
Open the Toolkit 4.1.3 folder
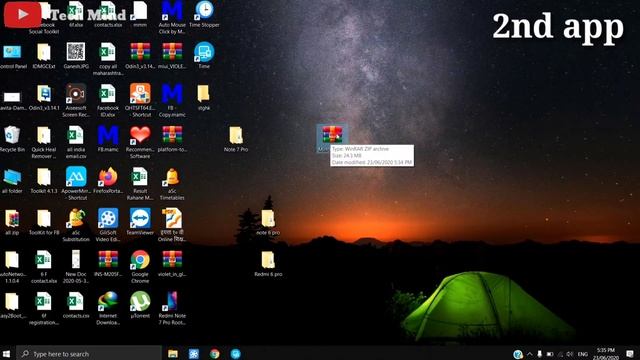(44, 181)
